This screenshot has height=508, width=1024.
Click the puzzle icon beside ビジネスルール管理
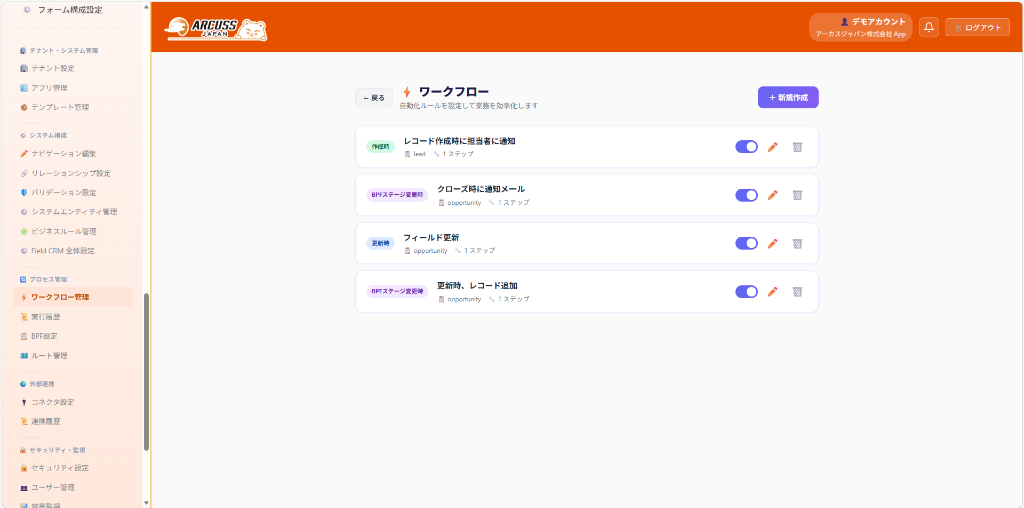[x=24, y=231]
